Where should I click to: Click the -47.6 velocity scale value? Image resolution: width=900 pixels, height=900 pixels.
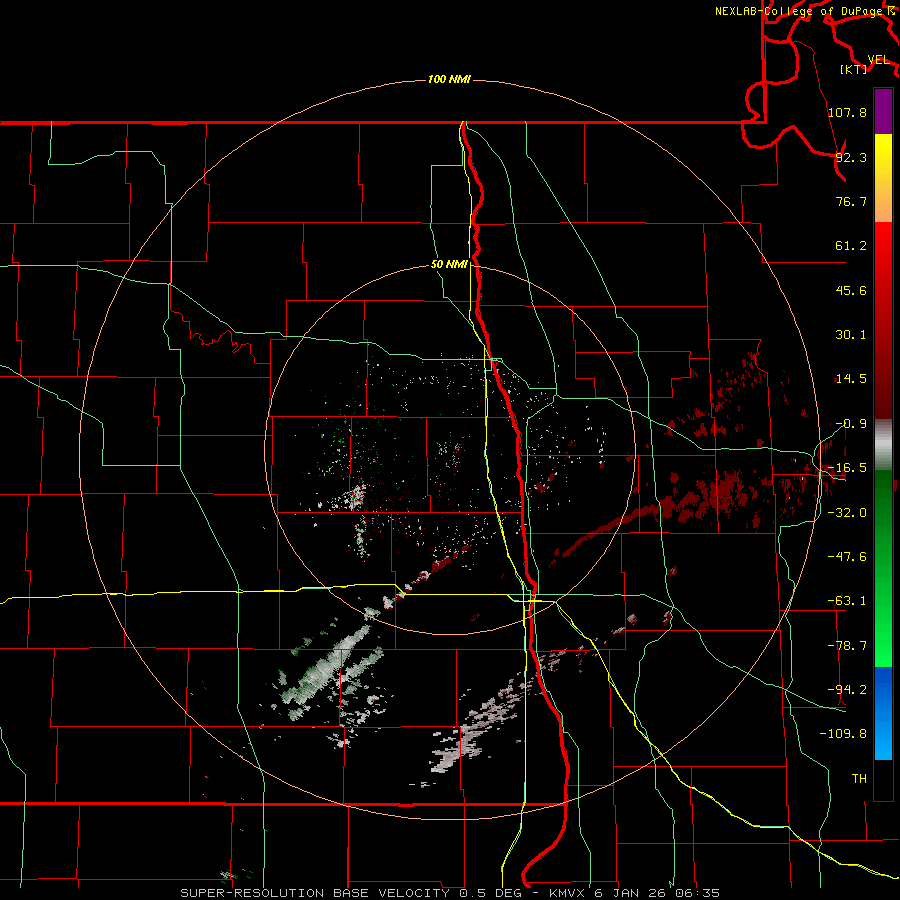click(x=847, y=557)
